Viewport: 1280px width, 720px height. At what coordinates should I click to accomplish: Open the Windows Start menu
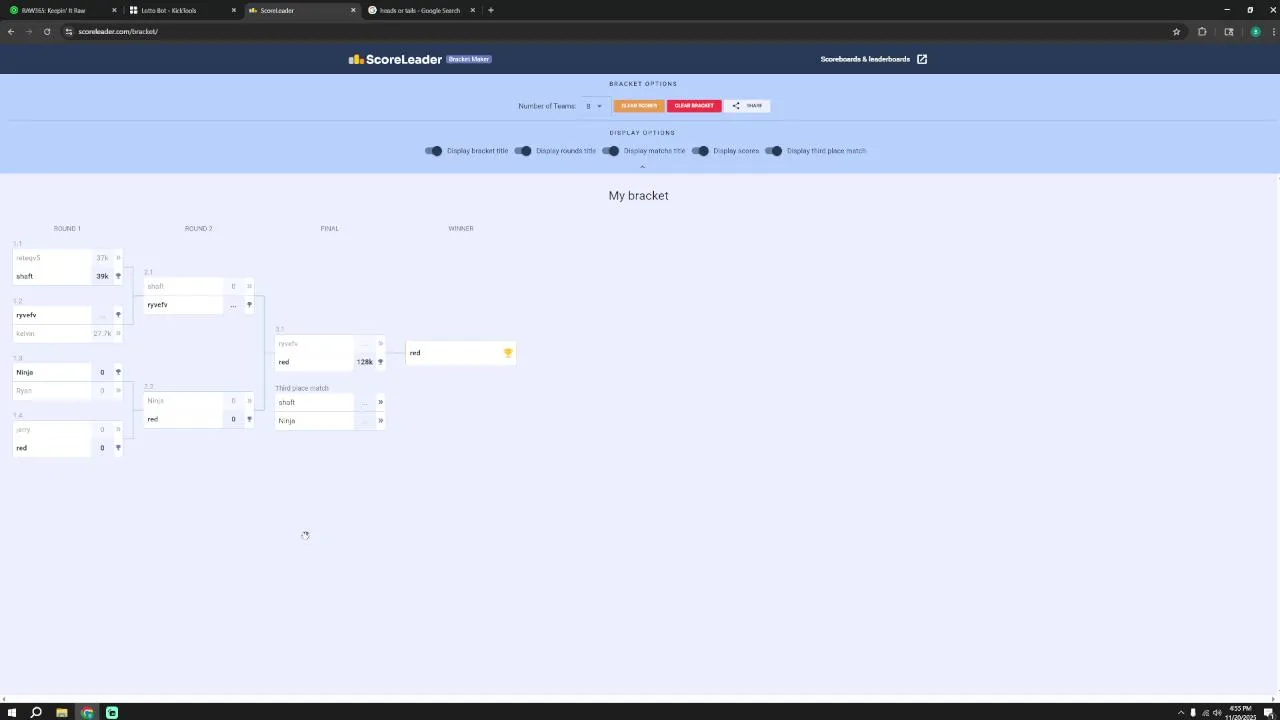tap(12, 713)
